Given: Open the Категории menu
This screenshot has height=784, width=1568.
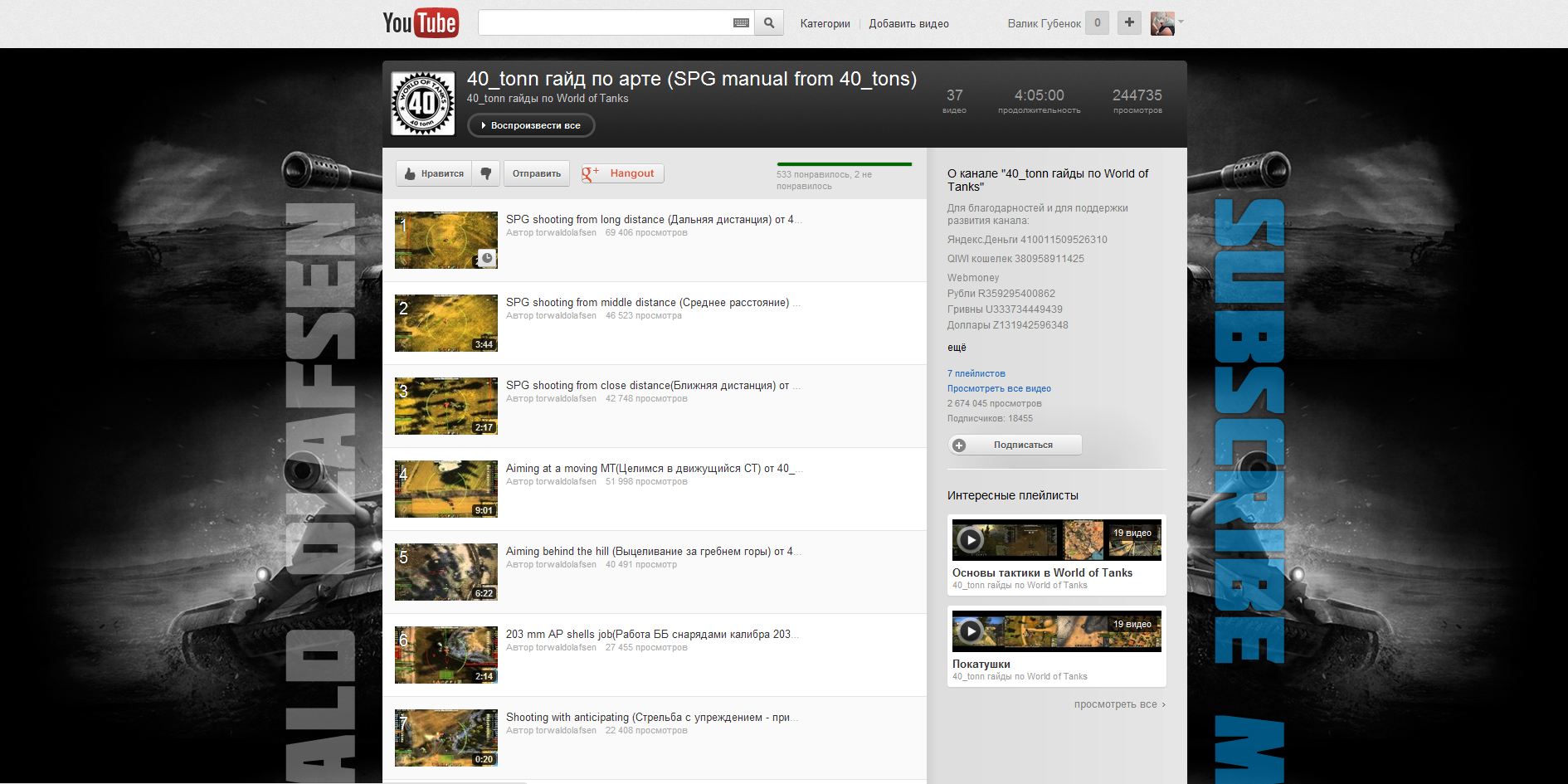Looking at the screenshot, I should coord(825,24).
